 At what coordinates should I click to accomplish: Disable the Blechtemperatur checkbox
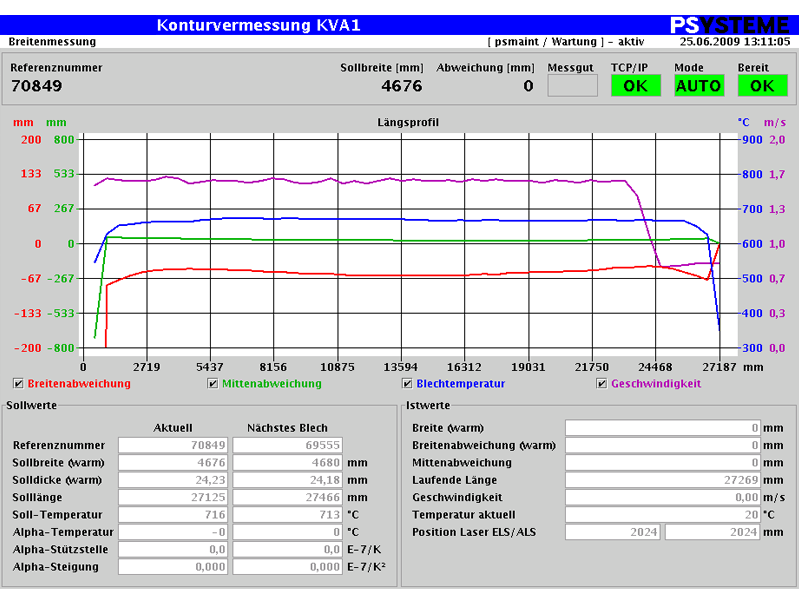(x=407, y=384)
